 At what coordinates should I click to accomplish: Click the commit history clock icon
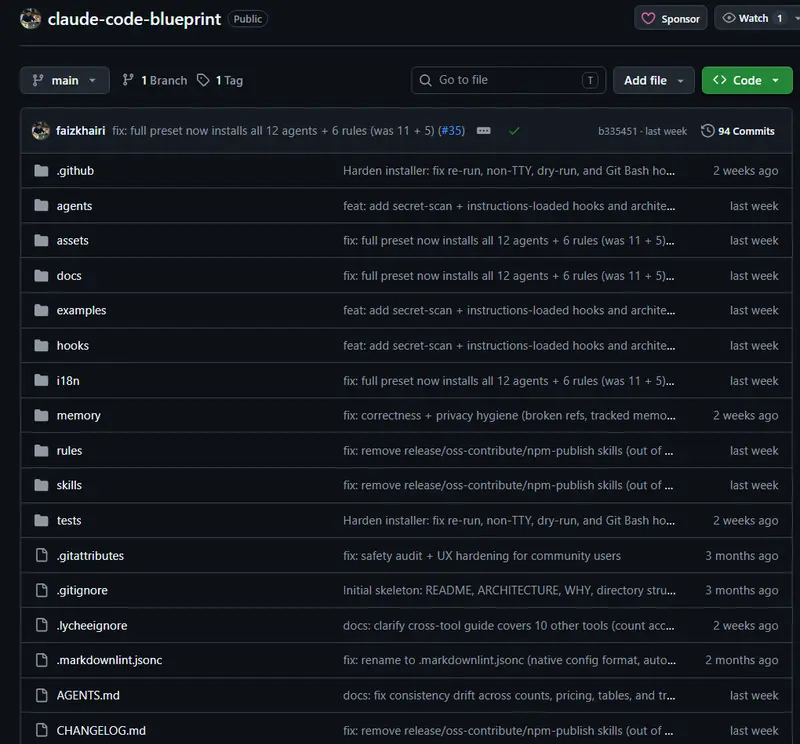[708, 131]
